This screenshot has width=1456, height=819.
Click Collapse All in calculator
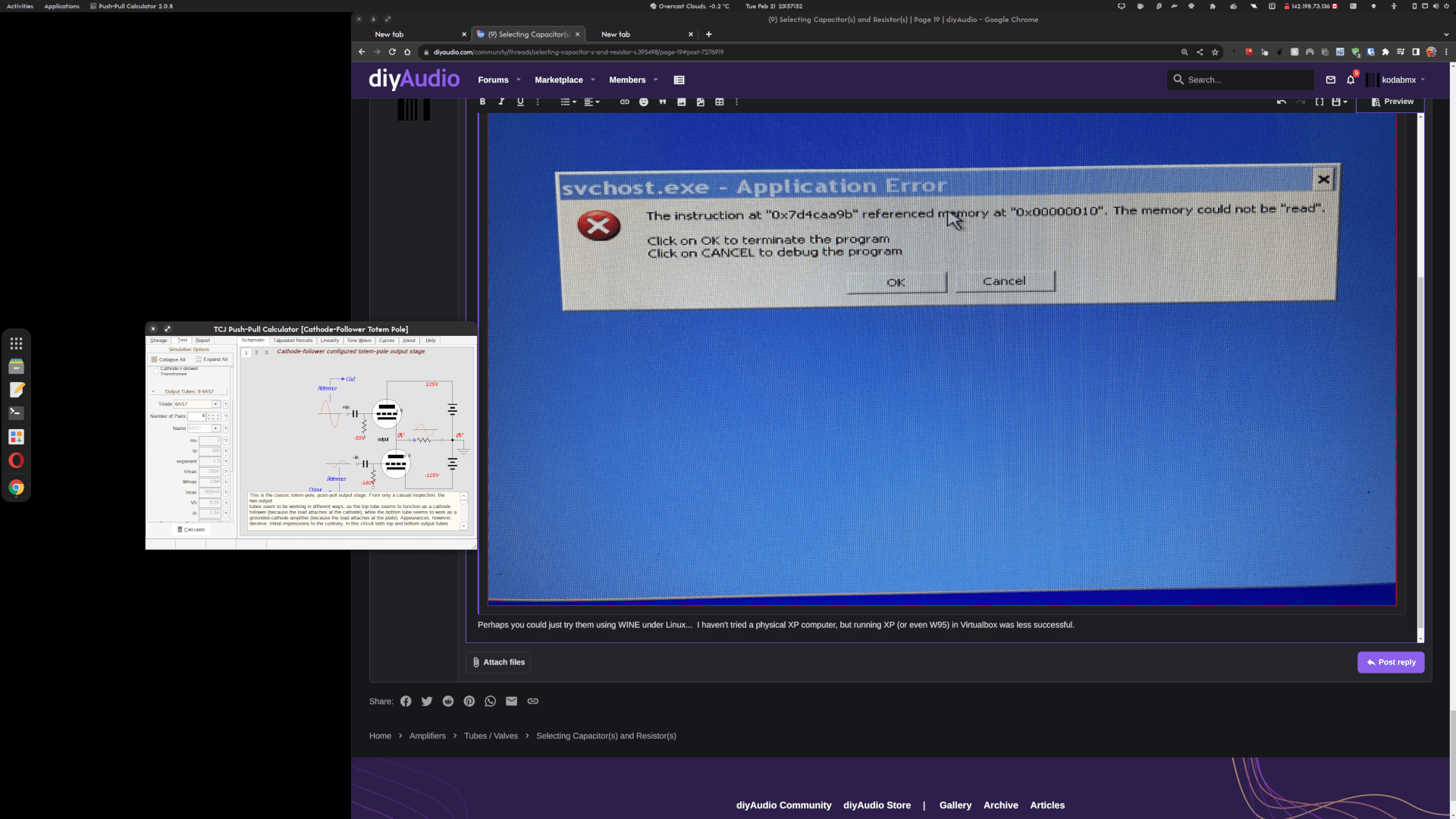168,359
